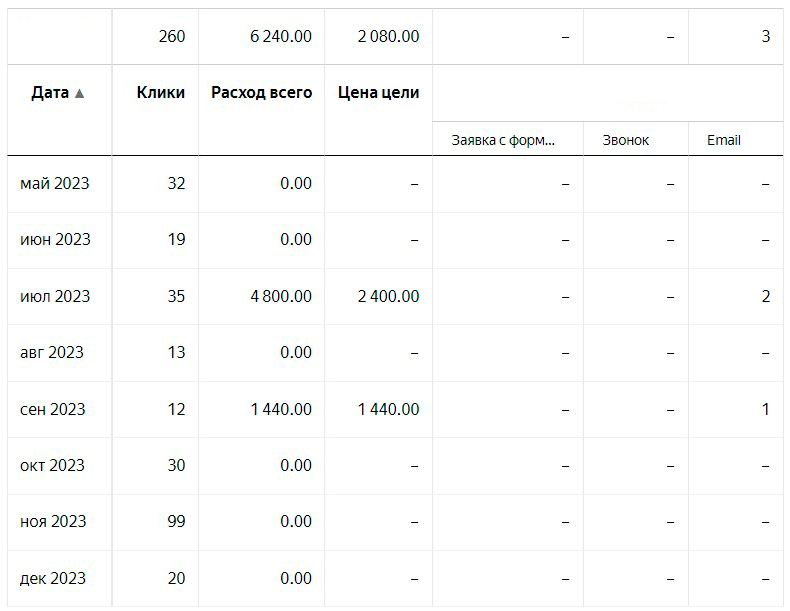The width and height of the screenshot is (790, 611).
Task: Click the Цена цели column header
Action: tap(388, 93)
